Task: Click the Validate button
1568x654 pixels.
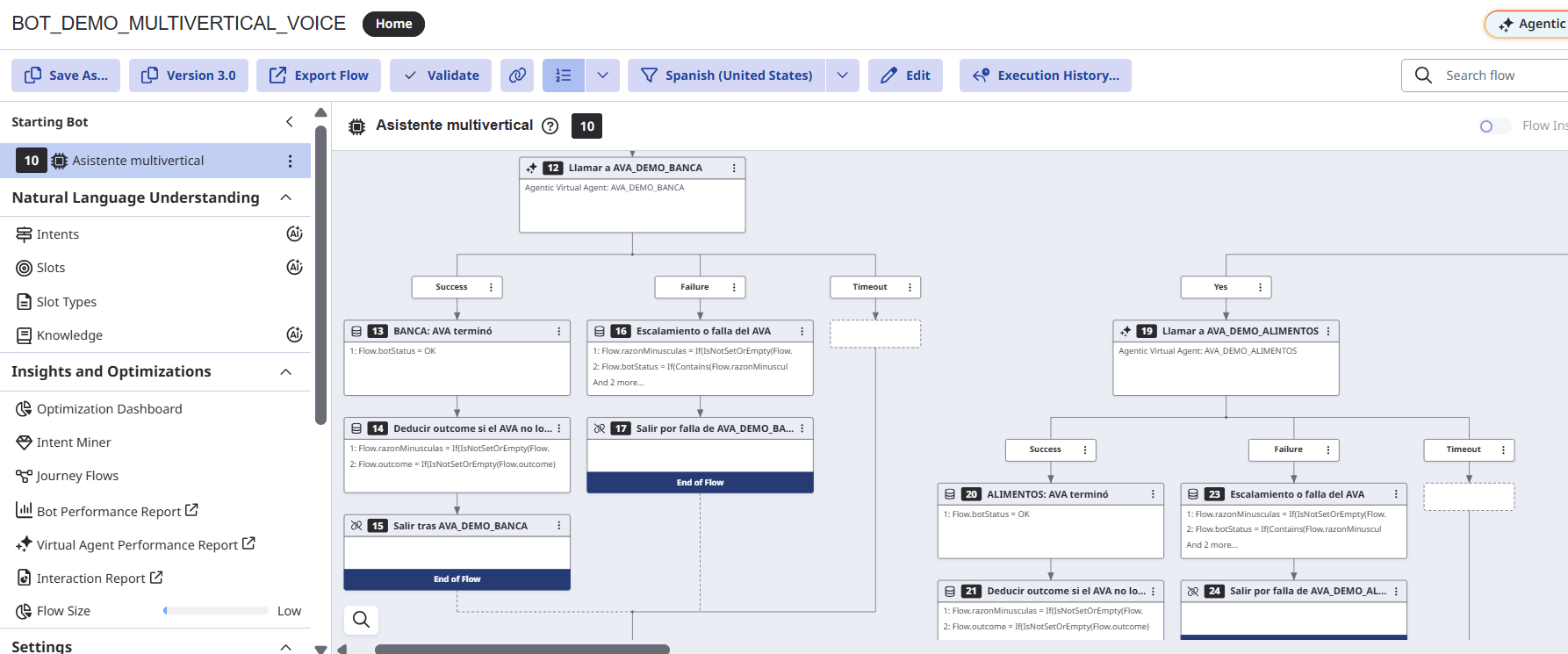Action: (x=441, y=75)
